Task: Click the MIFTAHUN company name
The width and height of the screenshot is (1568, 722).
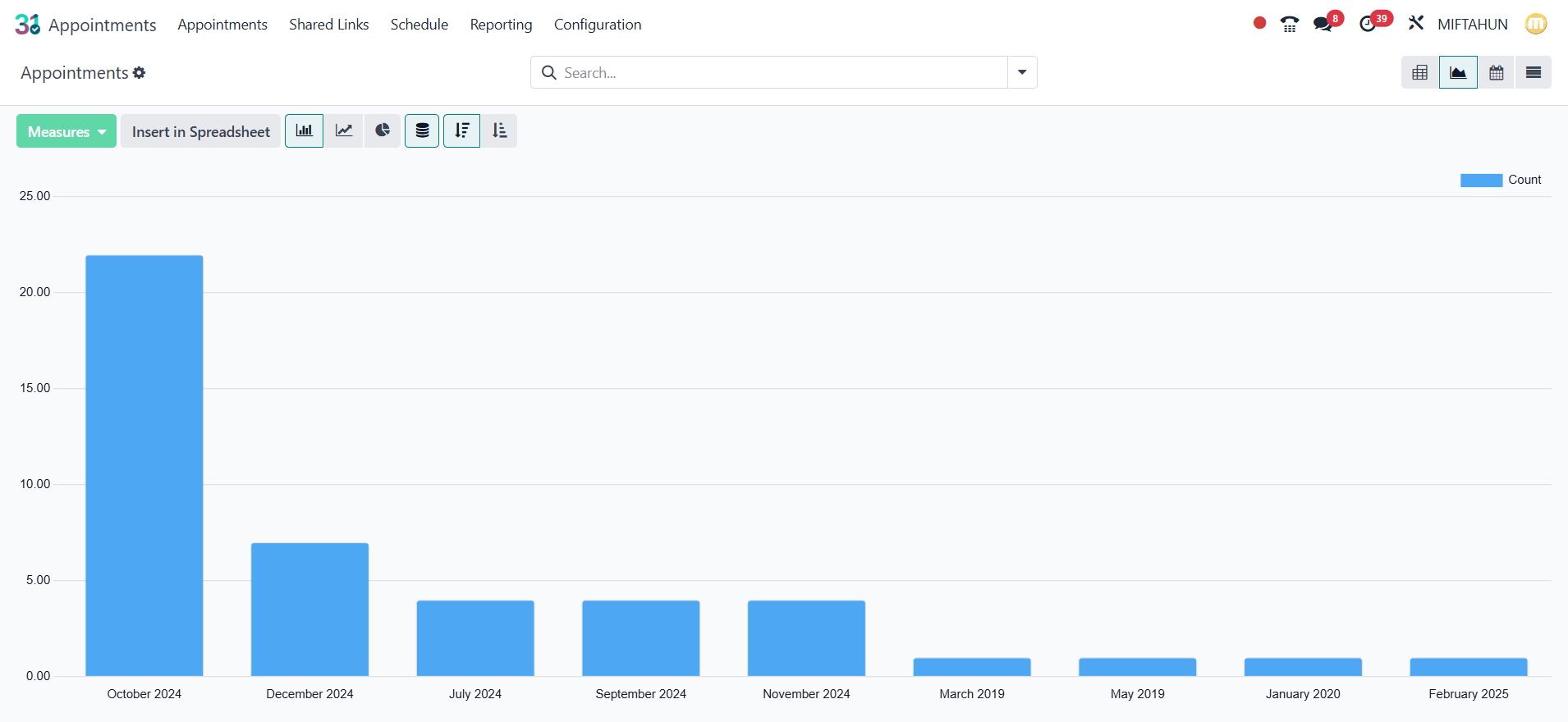Action: click(x=1473, y=25)
